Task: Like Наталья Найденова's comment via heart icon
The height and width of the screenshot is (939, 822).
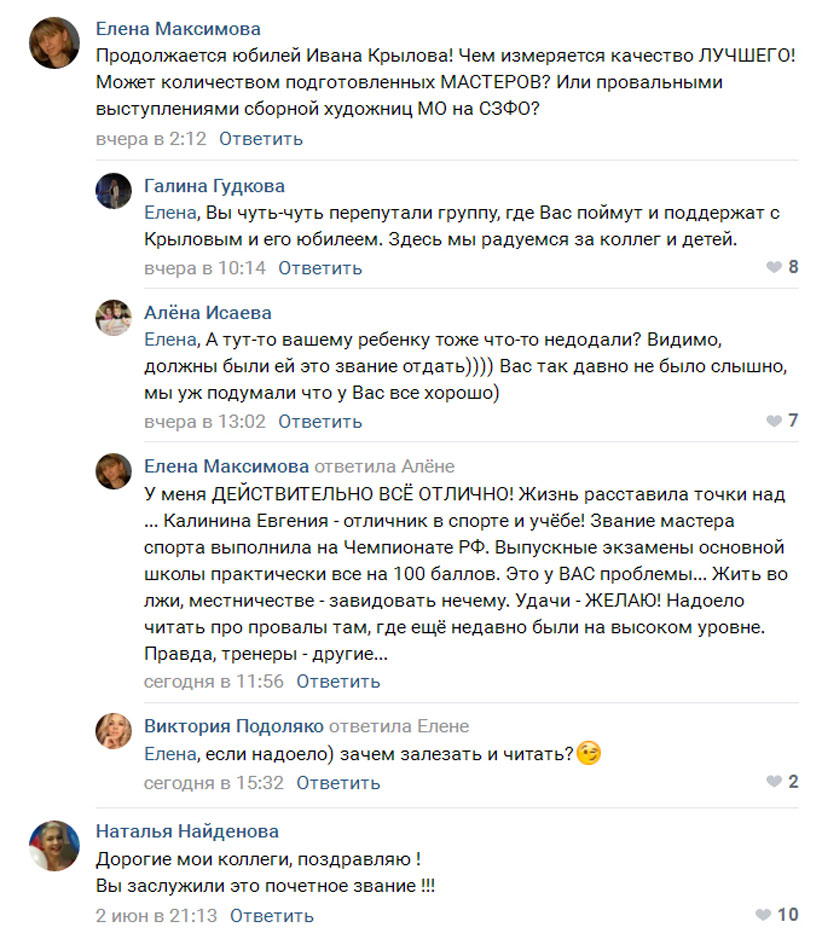Action: 763,914
